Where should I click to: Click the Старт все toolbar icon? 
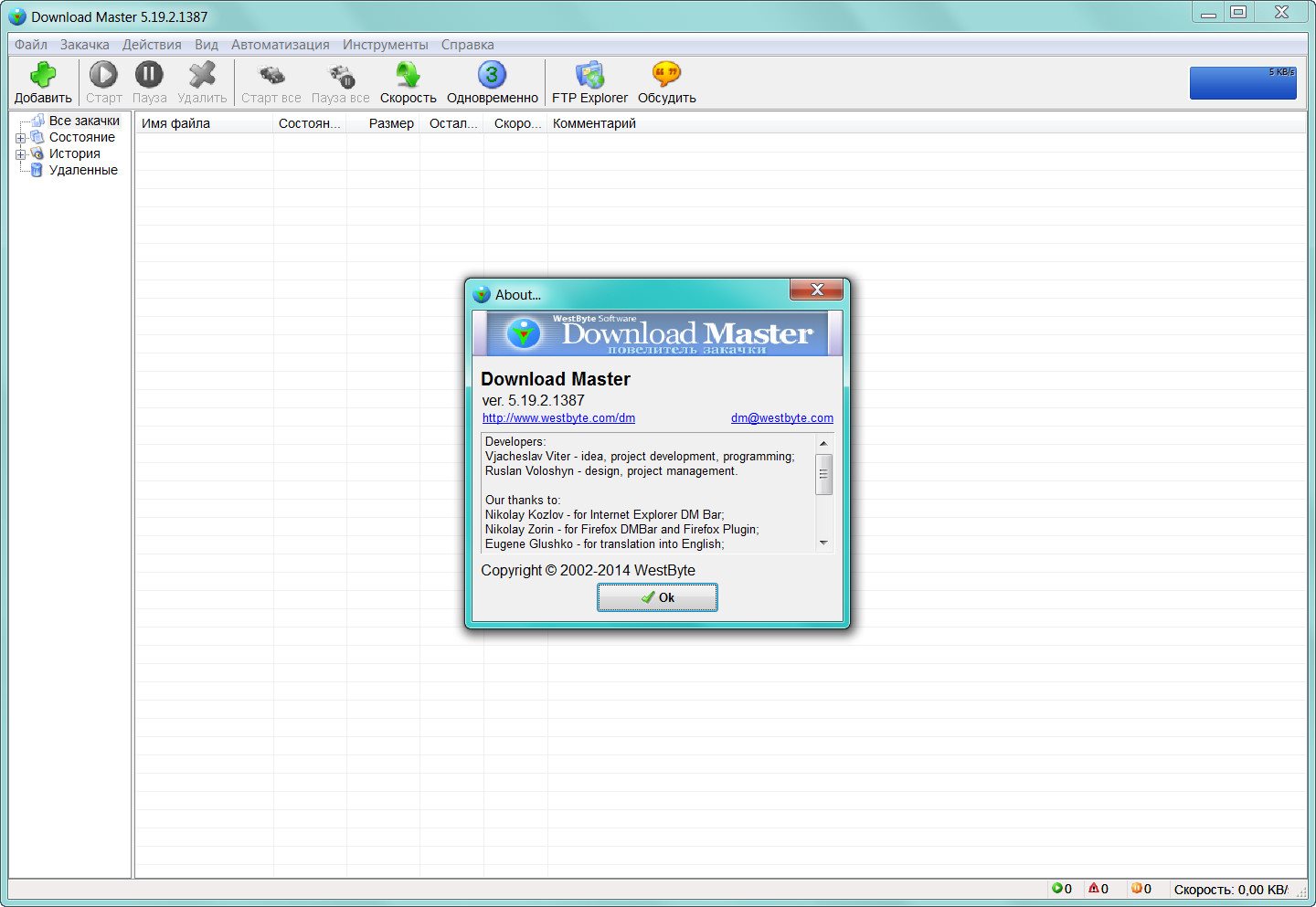[x=271, y=75]
